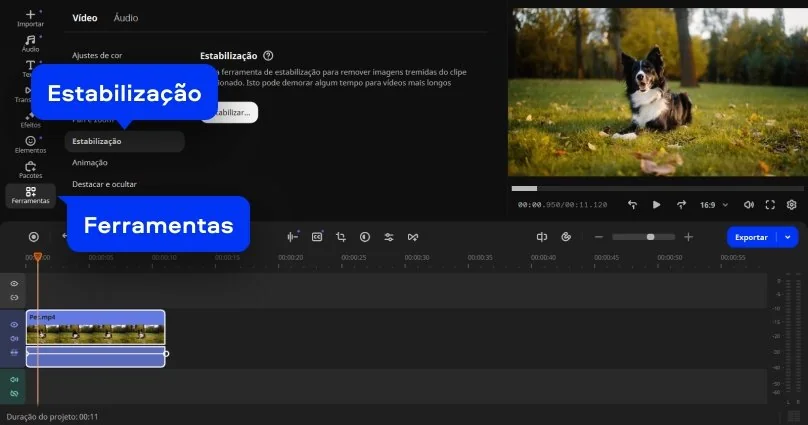Mute the bottom audio track
808x425 pixels.
pos(14,380)
